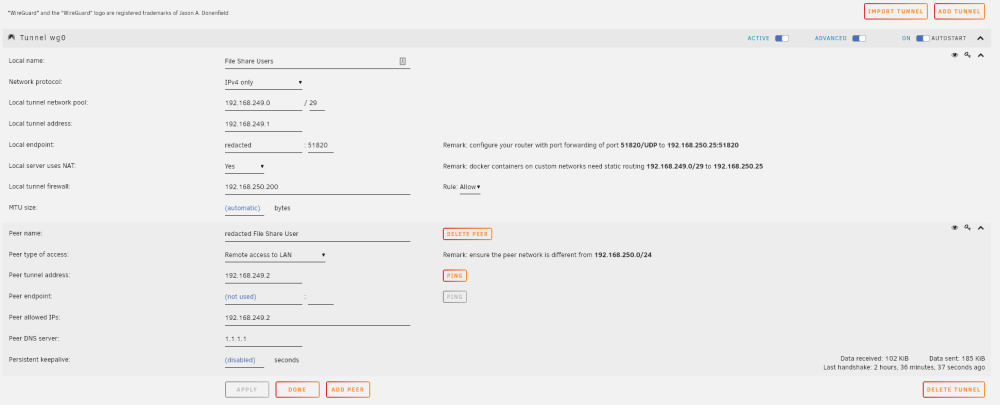Click the Peer allowed IPs field
Viewport: 1000px width, 405px height.
[x=317, y=318]
